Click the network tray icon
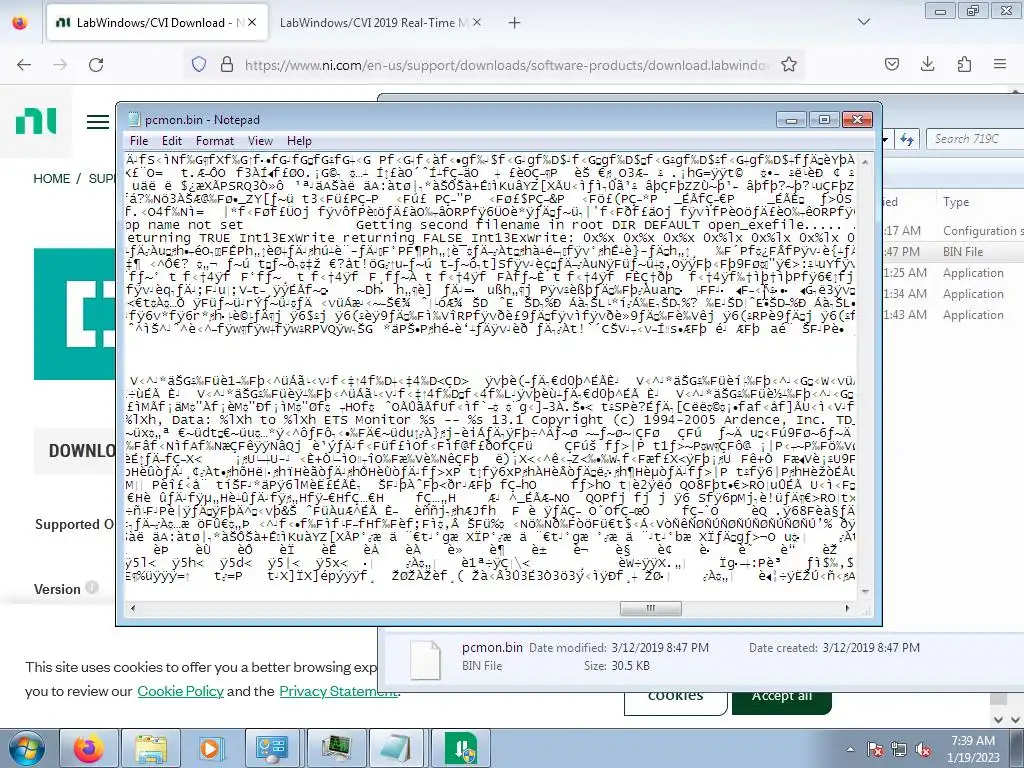 click(x=899, y=749)
